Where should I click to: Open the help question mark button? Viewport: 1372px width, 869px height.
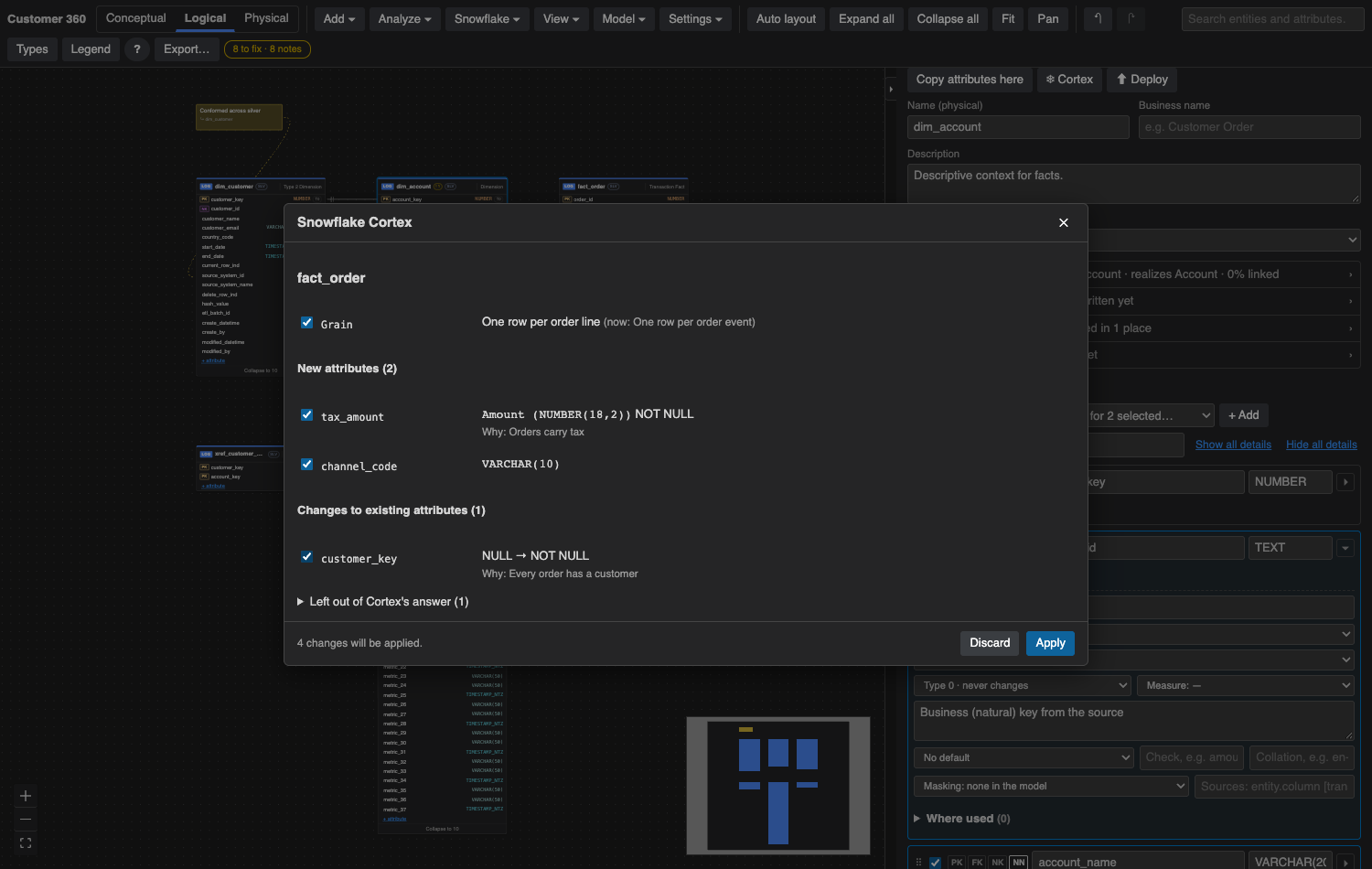tap(137, 49)
